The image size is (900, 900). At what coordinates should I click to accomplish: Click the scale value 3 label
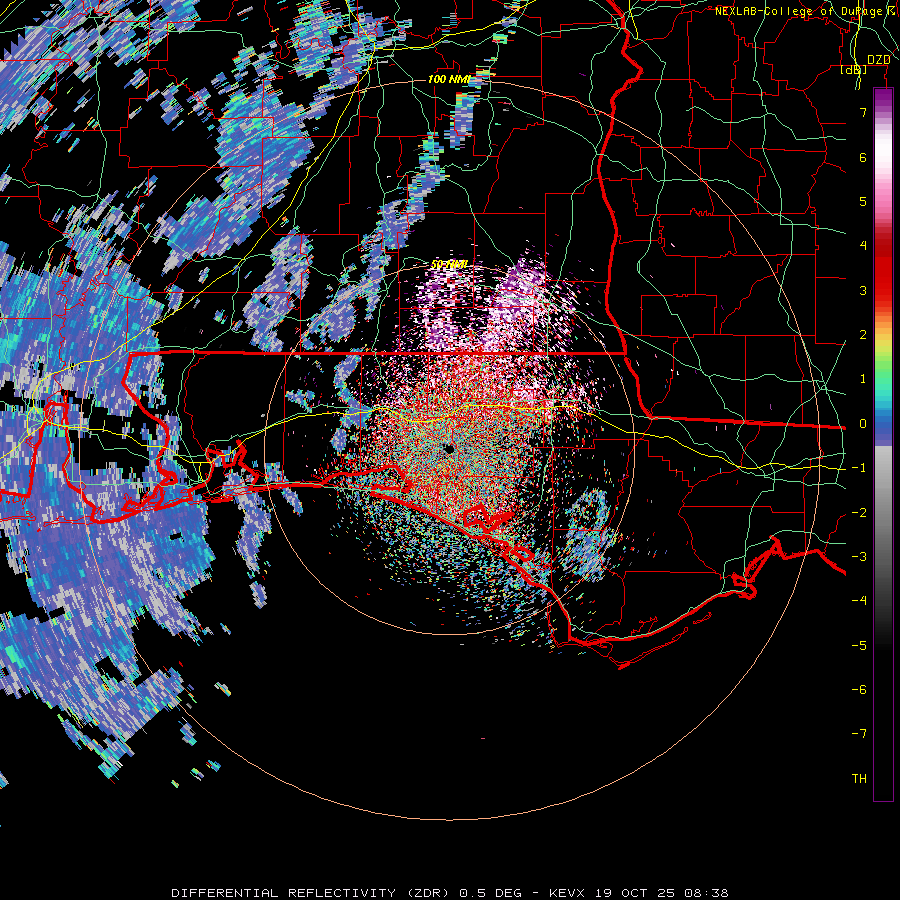[x=863, y=290]
